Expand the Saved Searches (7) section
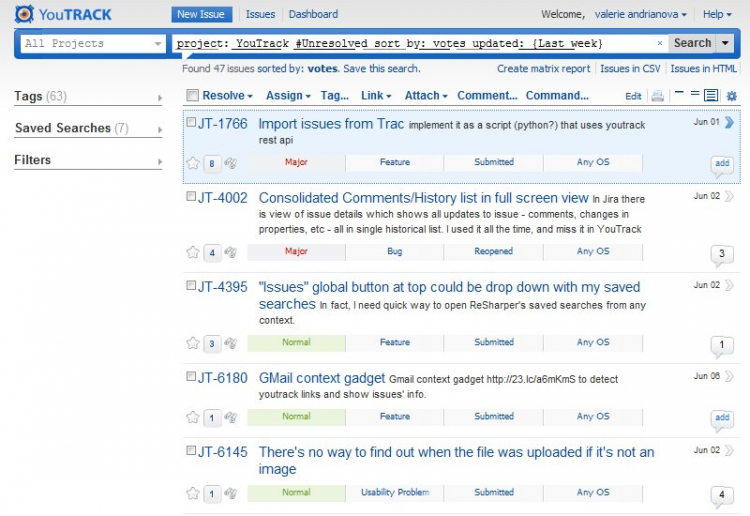The image size is (750, 516). coord(88,128)
